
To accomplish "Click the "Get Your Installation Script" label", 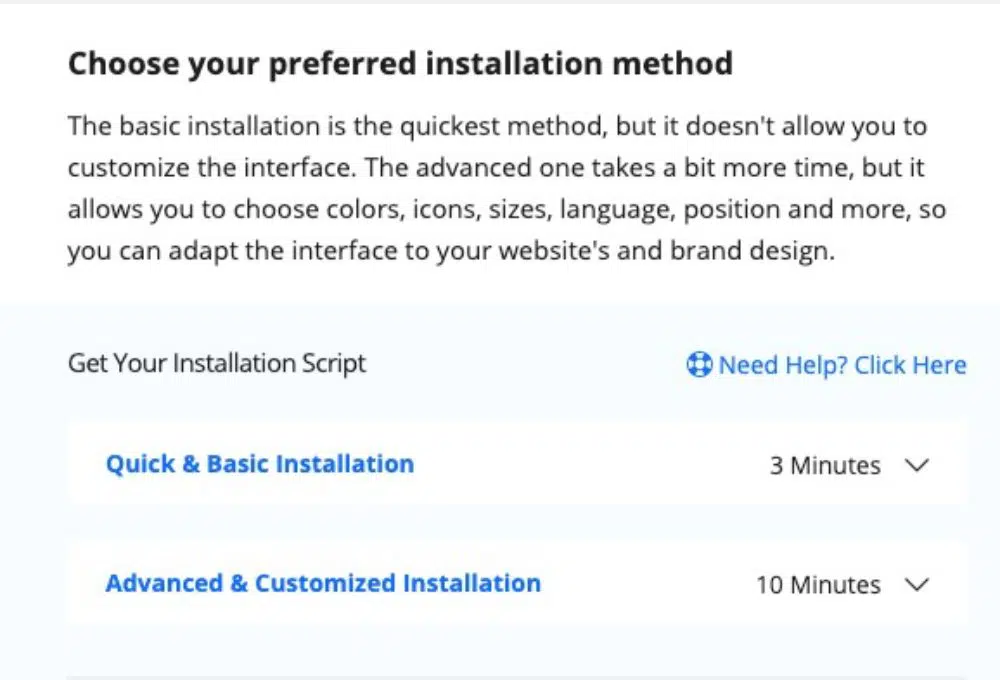I will pyautogui.click(x=217, y=363).
